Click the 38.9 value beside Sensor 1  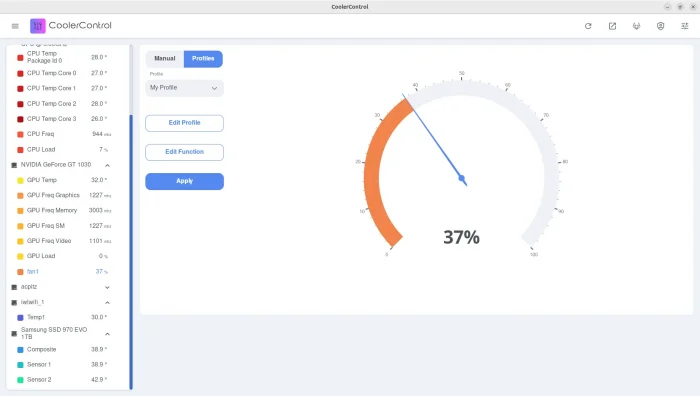(97, 365)
